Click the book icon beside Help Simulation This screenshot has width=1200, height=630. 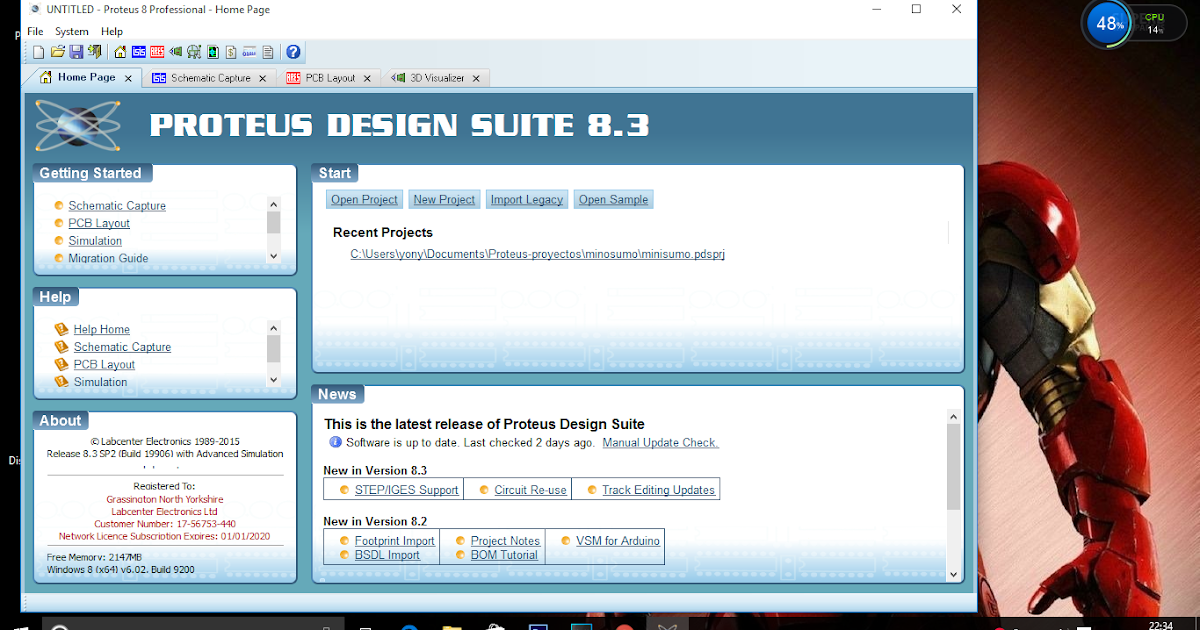61,381
